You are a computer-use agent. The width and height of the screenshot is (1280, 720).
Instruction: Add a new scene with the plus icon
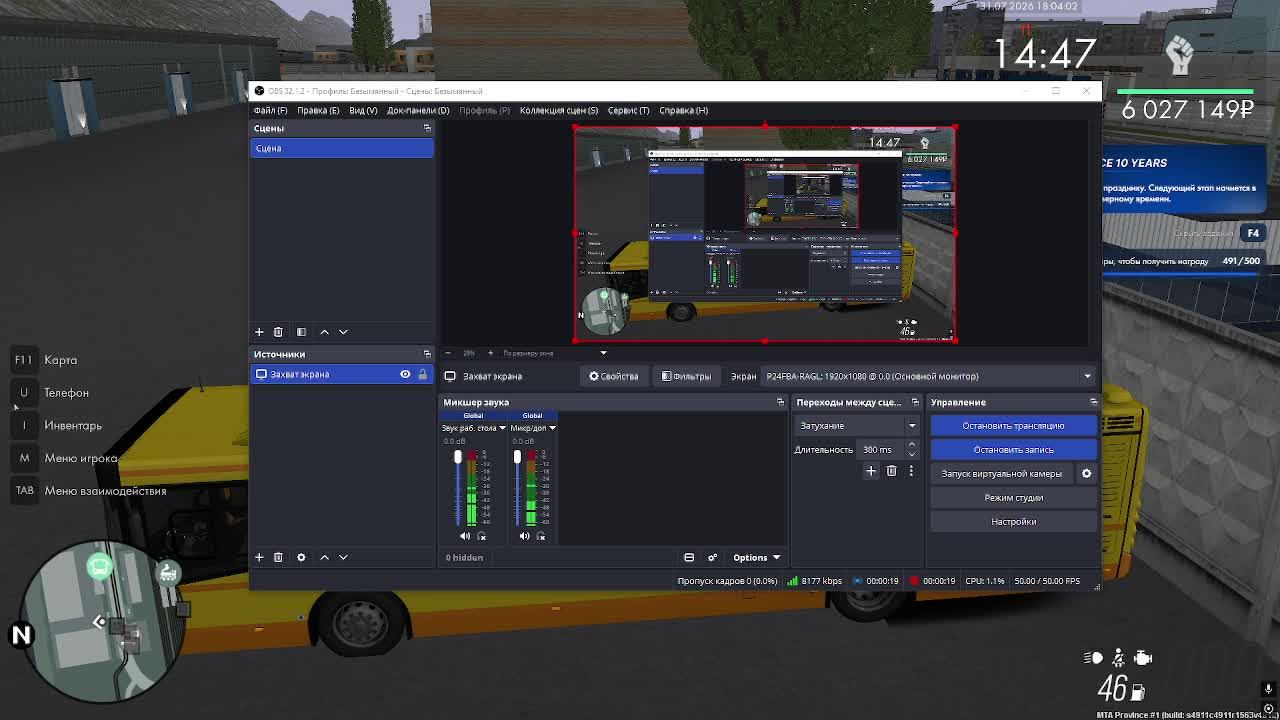point(259,332)
